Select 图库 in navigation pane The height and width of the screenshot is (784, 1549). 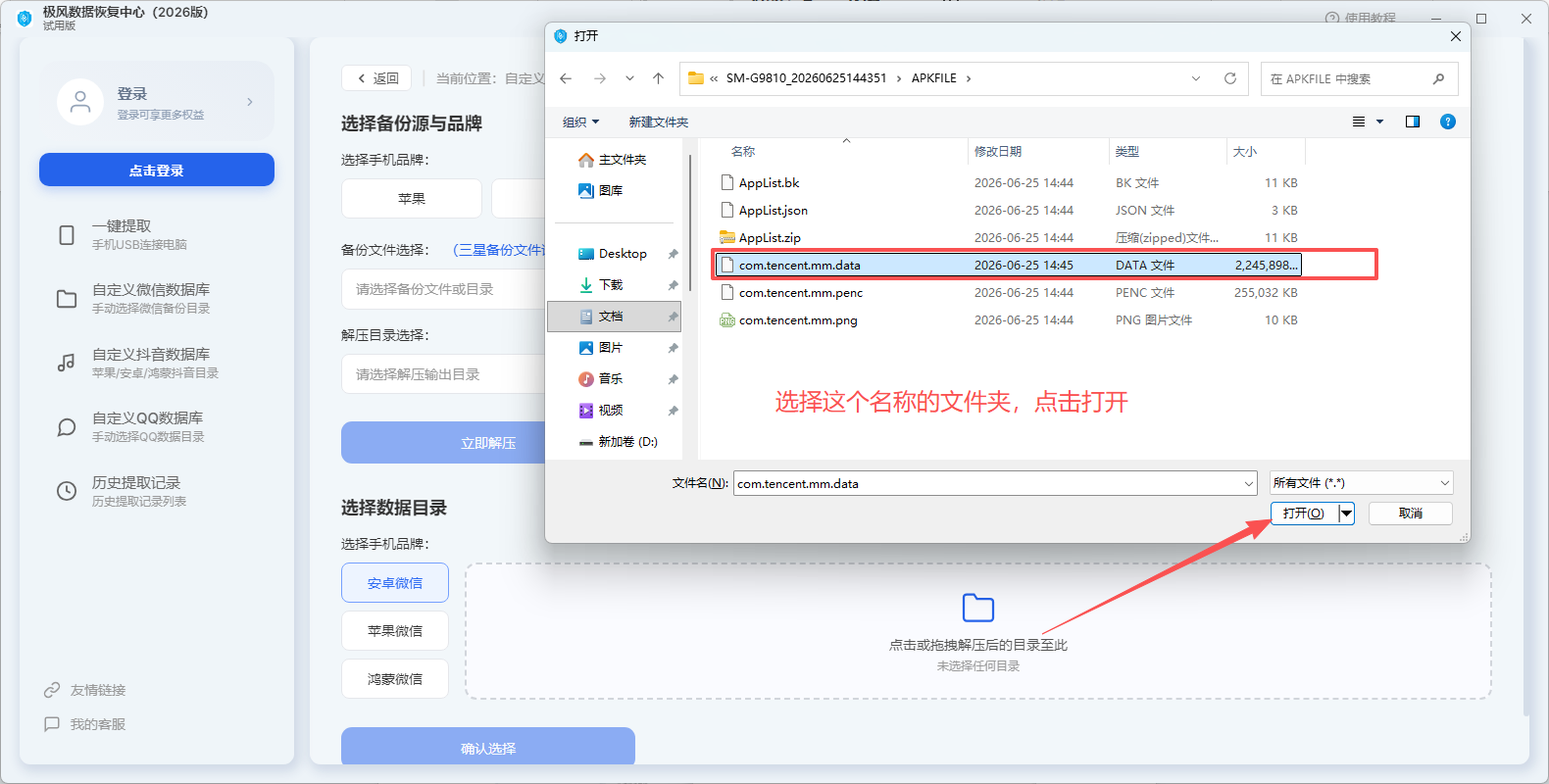pos(602,191)
